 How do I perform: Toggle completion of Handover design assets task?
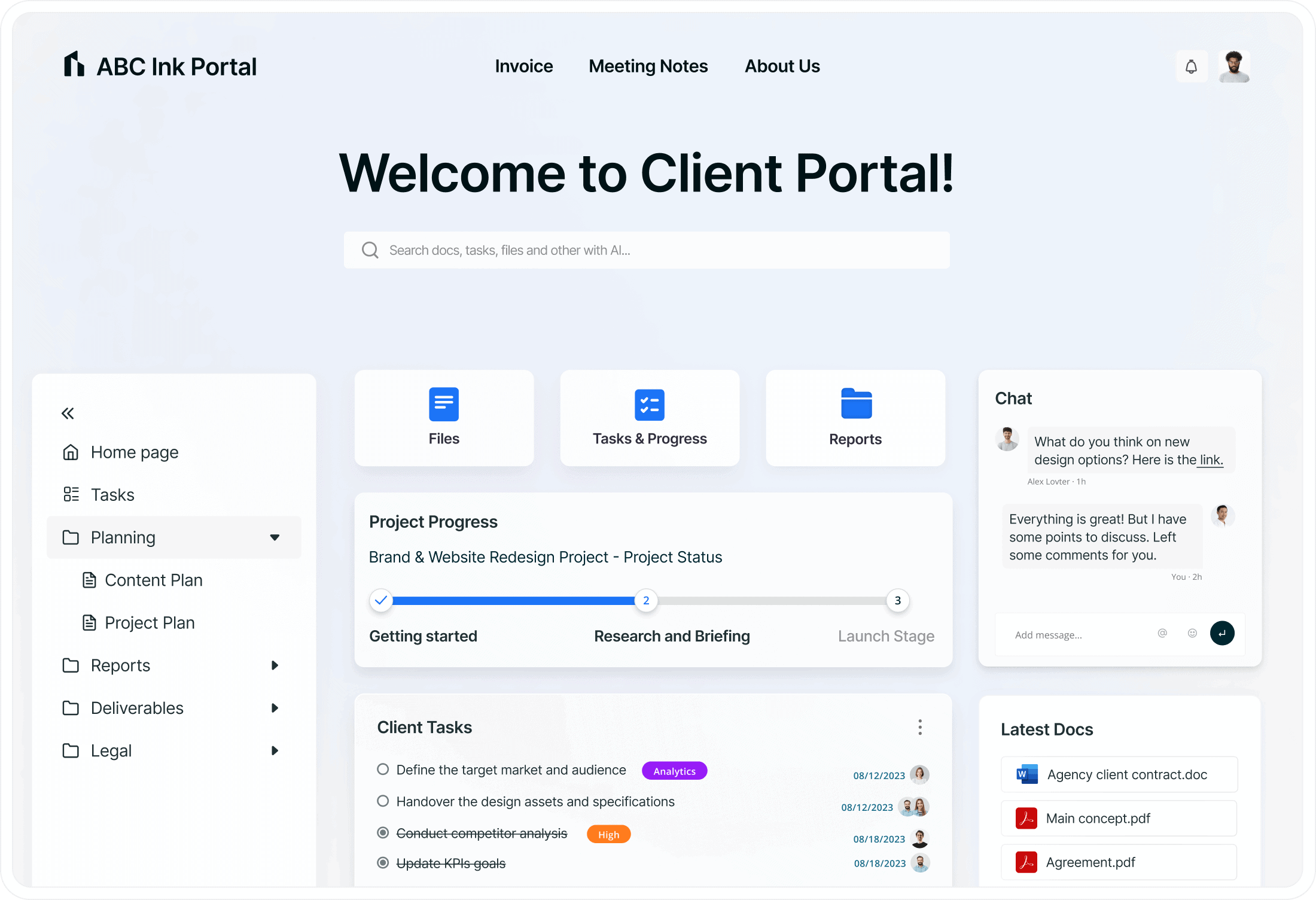point(383,800)
